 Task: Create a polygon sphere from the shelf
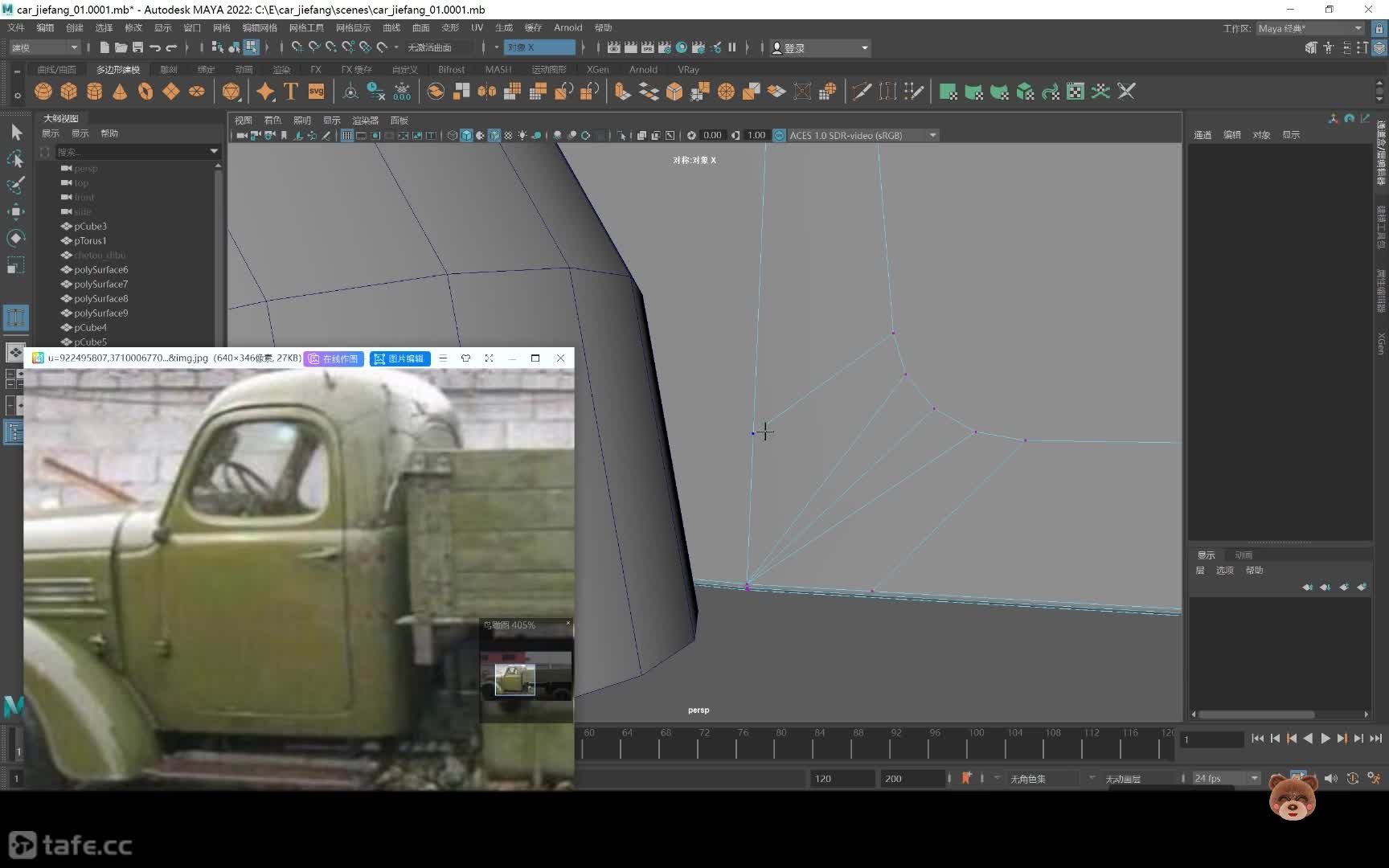click(43, 92)
